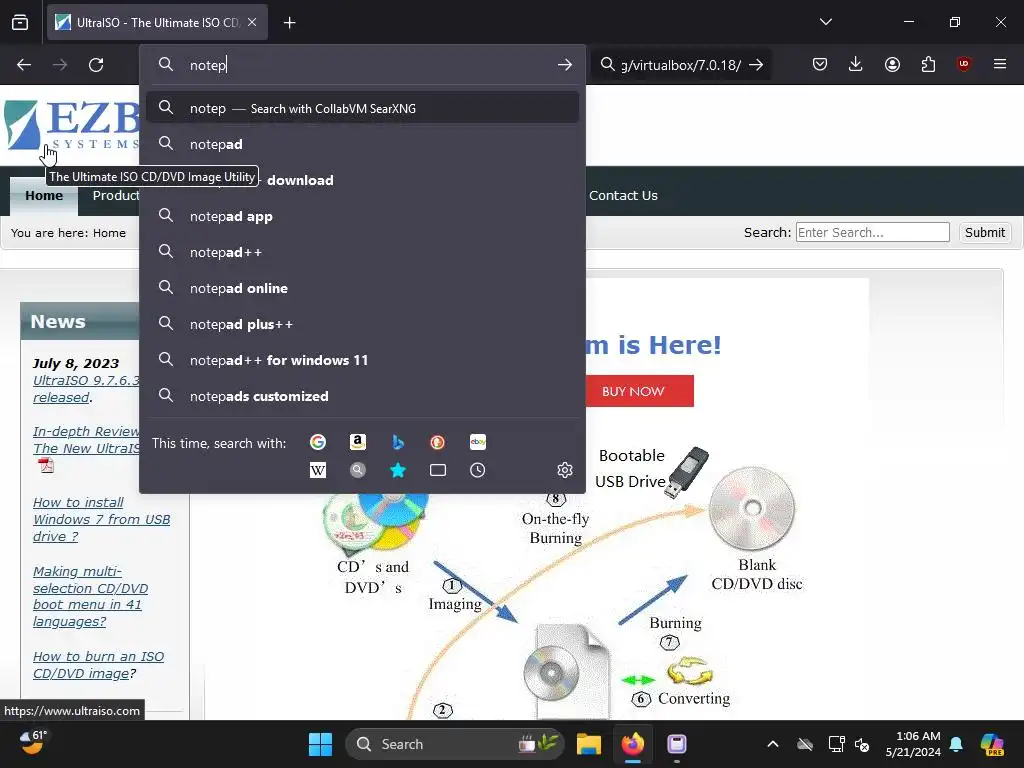Expand the list all tabs chevron
This screenshot has width=1024, height=768.
pos(825,22)
